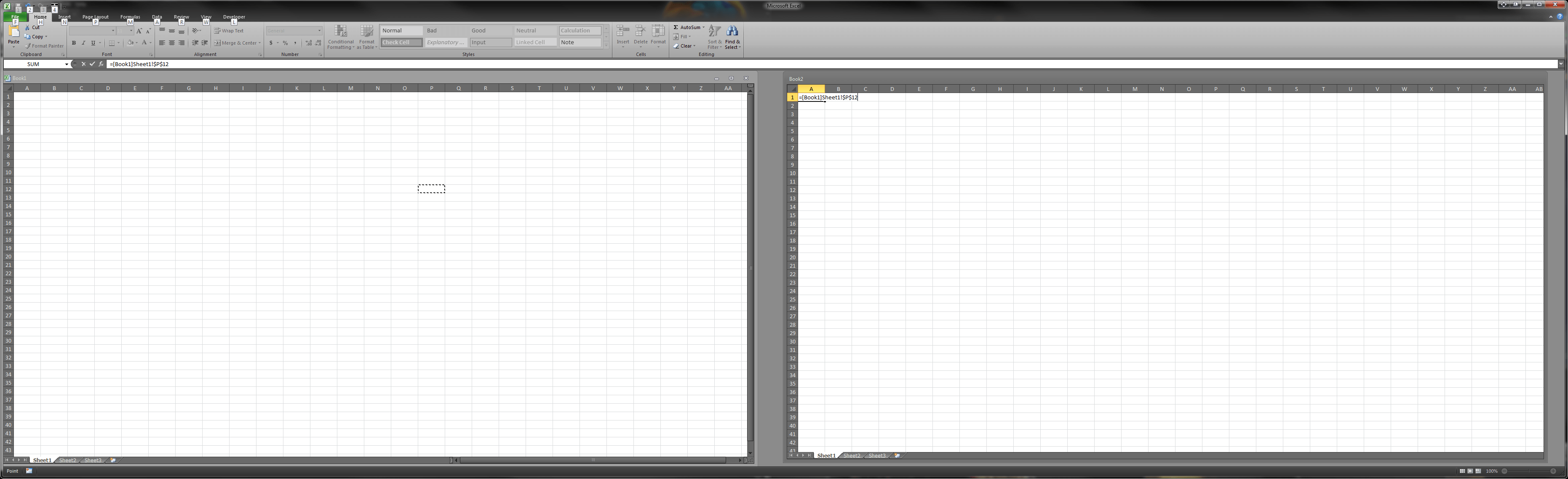
Task: Cancel the formula with the X icon
Action: [83, 64]
